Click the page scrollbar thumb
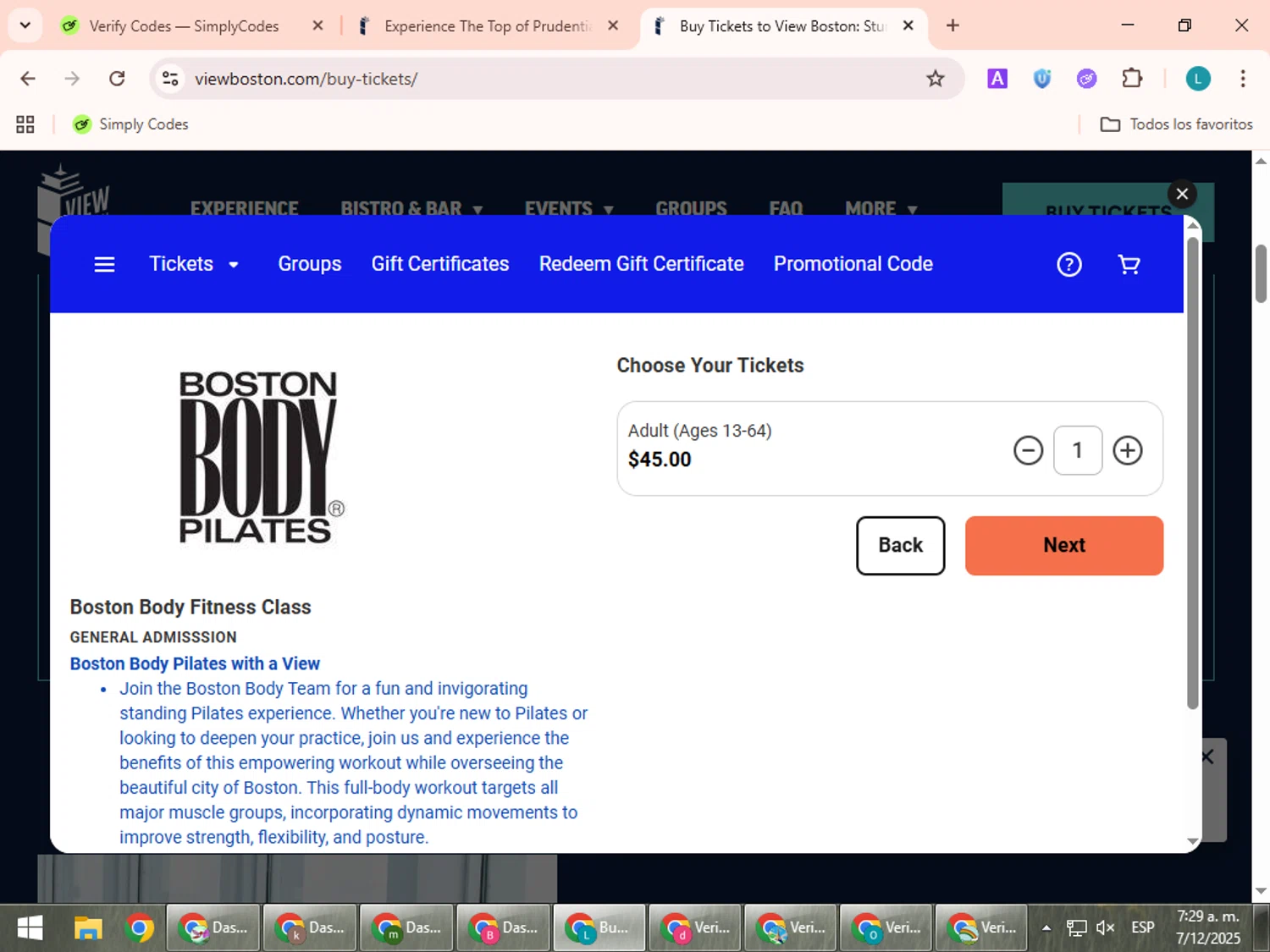This screenshot has height=952, width=1270. [1261, 272]
